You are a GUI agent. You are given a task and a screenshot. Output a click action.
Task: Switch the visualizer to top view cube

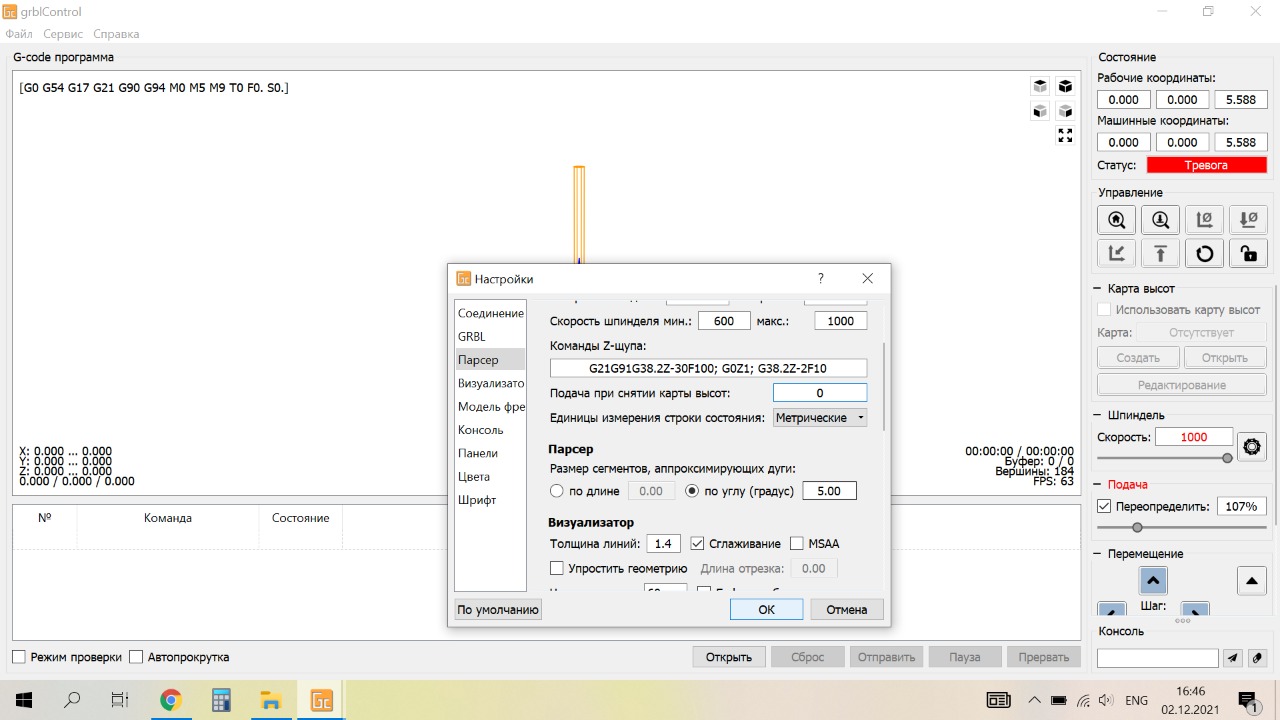pyautogui.click(x=1040, y=86)
